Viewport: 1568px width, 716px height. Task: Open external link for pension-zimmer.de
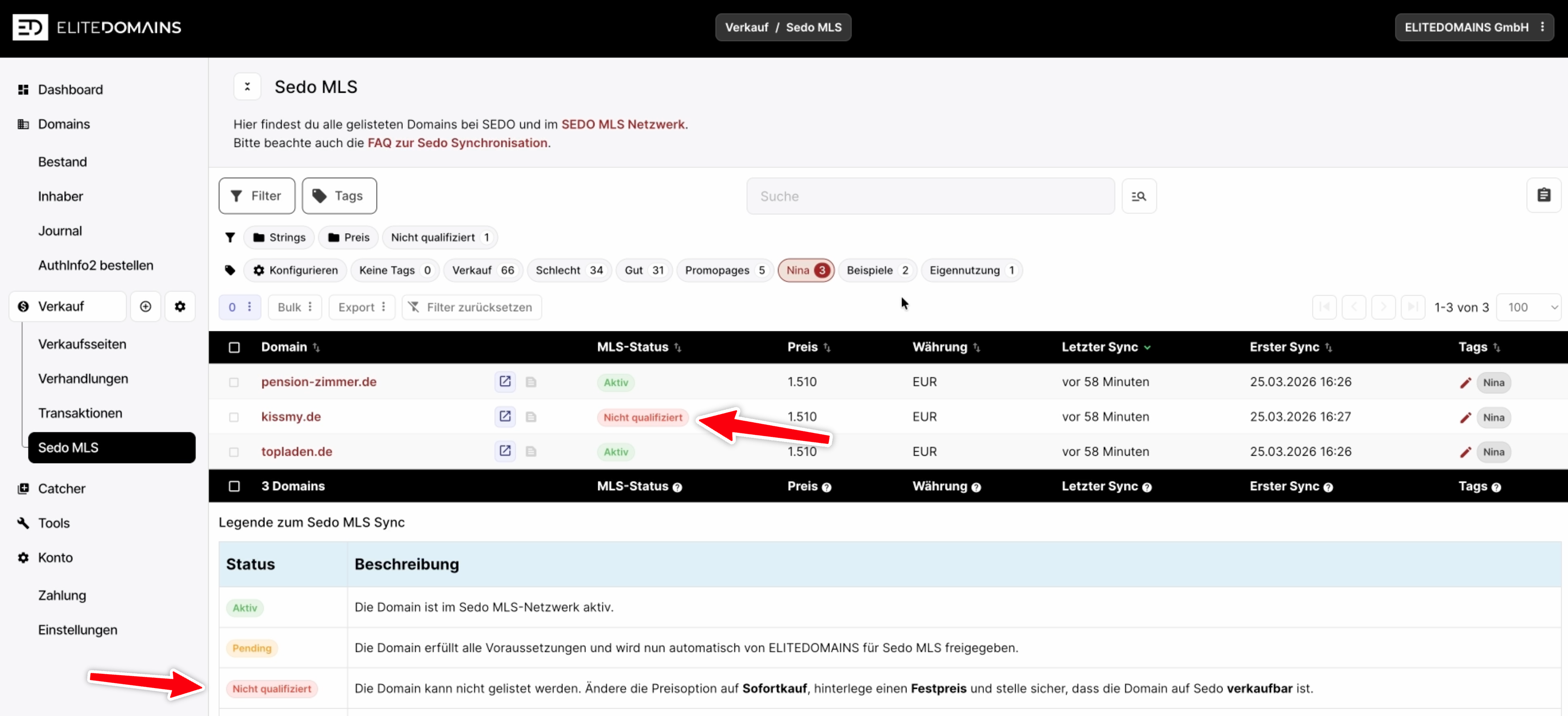pos(505,381)
